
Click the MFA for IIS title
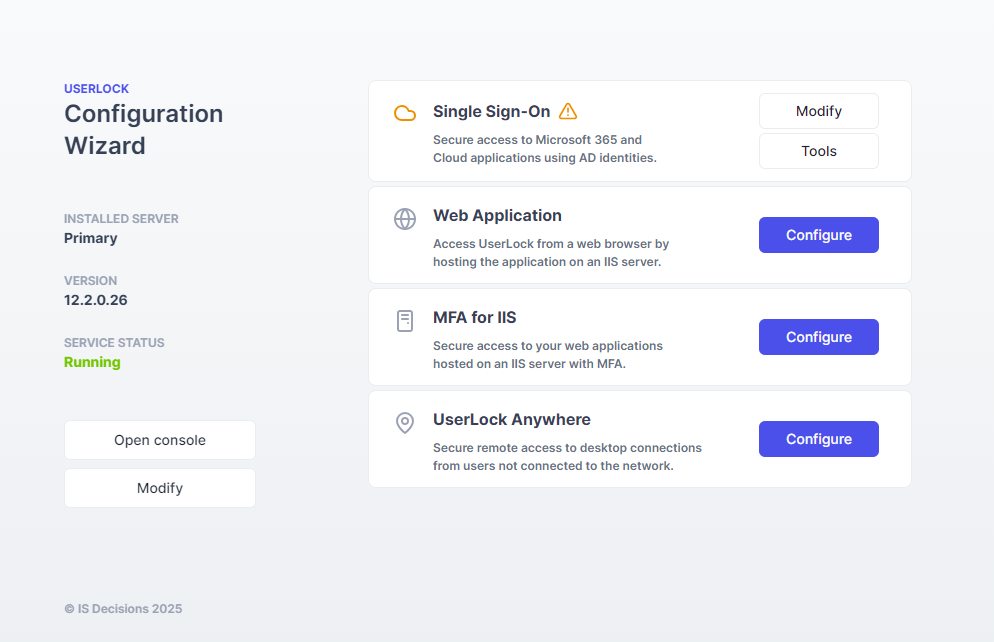pyautogui.click(x=474, y=317)
